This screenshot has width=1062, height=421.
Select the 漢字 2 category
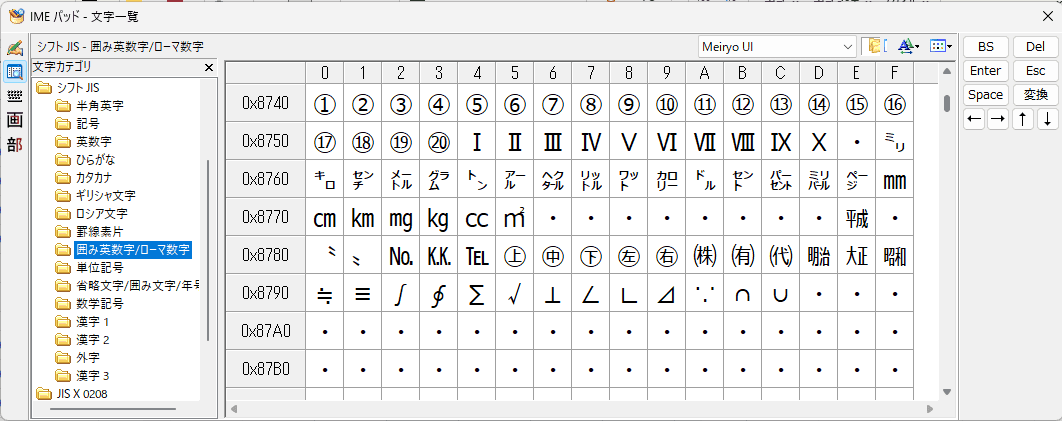click(x=83, y=339)
